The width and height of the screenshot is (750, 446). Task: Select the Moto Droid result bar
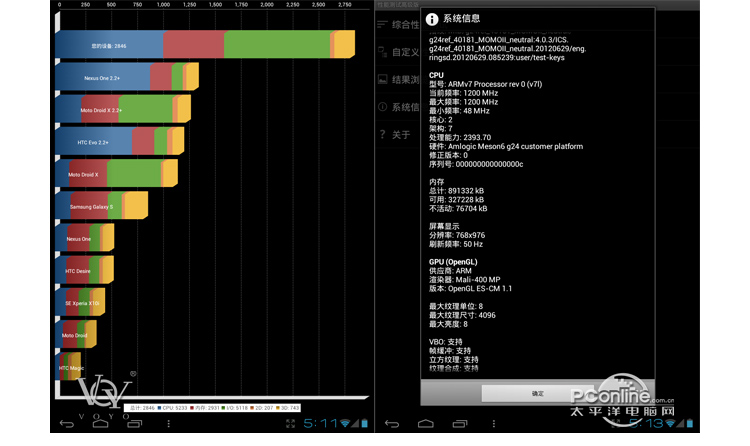pyautogui.click(x=76, y=334)
